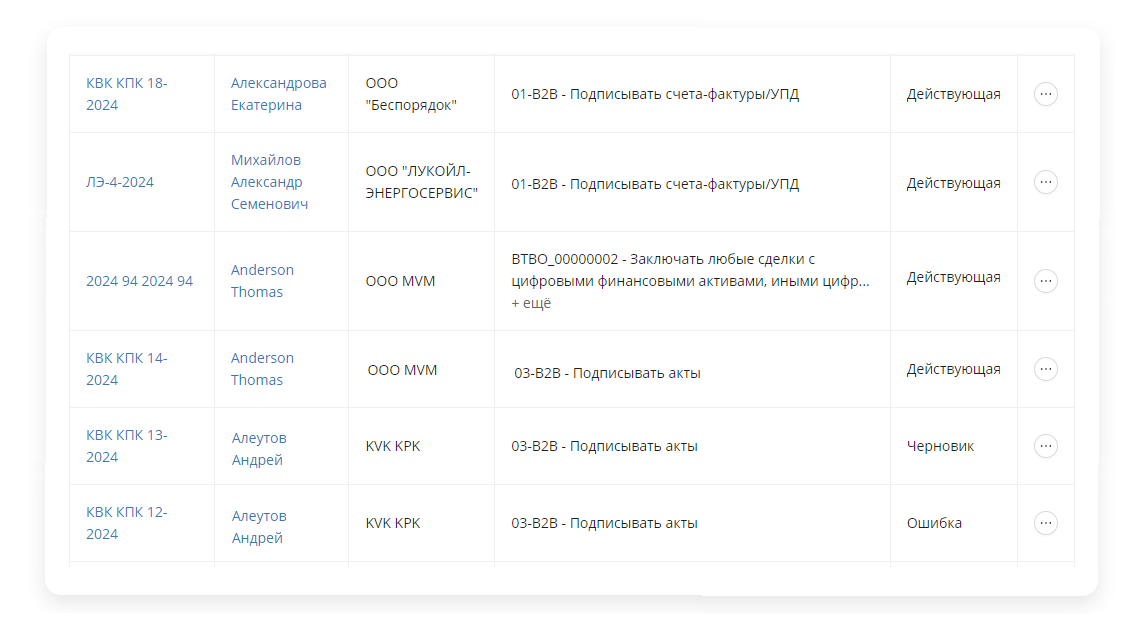Click the Действующая status for ООО "Беспорядок"

click(x=953, y=94)
